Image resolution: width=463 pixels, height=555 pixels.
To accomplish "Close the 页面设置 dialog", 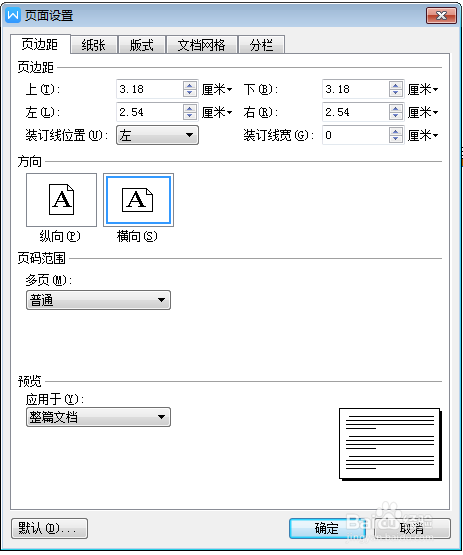I will (441, 16).
